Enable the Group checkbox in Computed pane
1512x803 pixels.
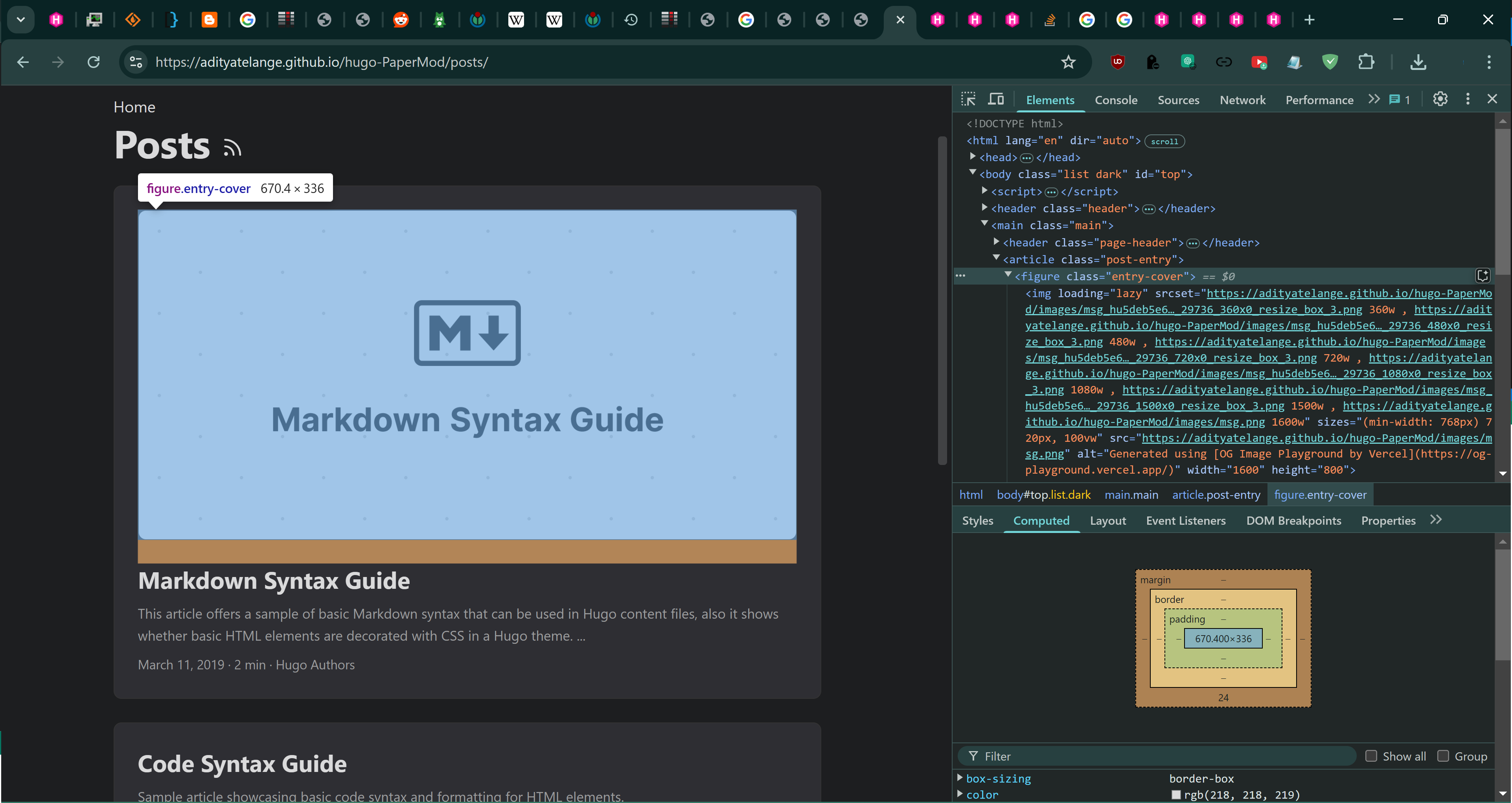1443,755
